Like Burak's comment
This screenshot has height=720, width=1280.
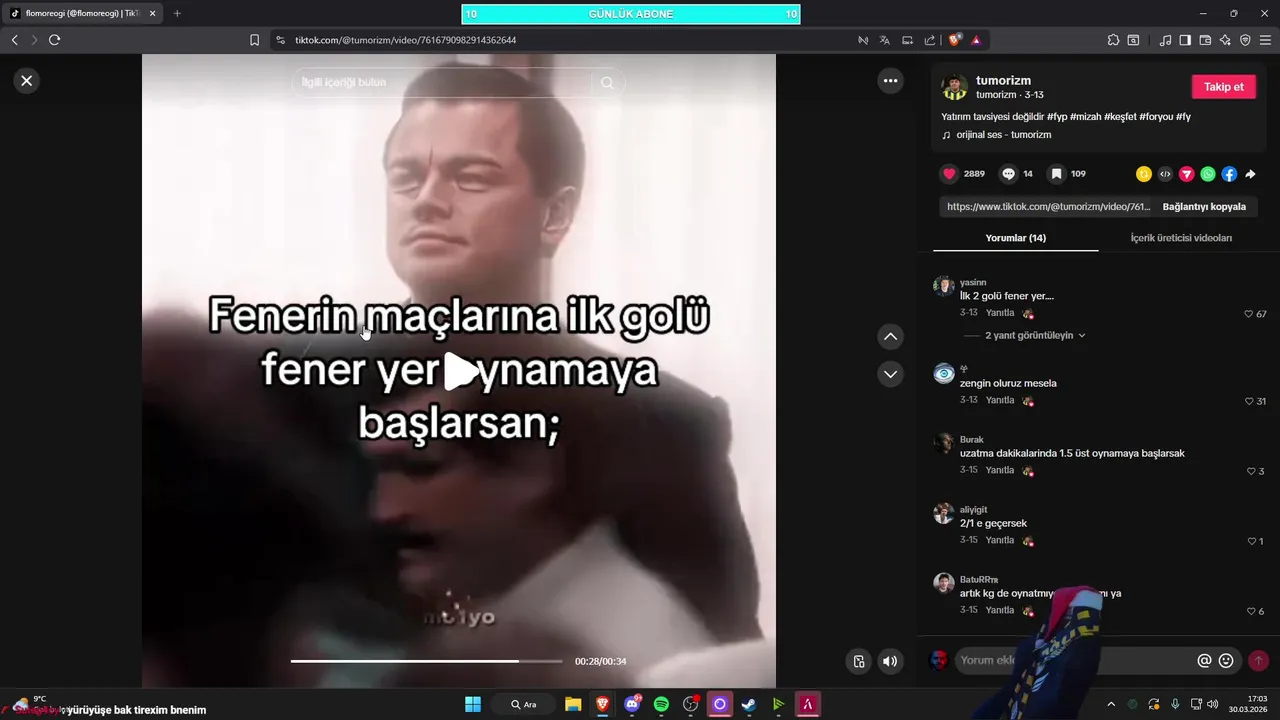[x=1251, y=471]
